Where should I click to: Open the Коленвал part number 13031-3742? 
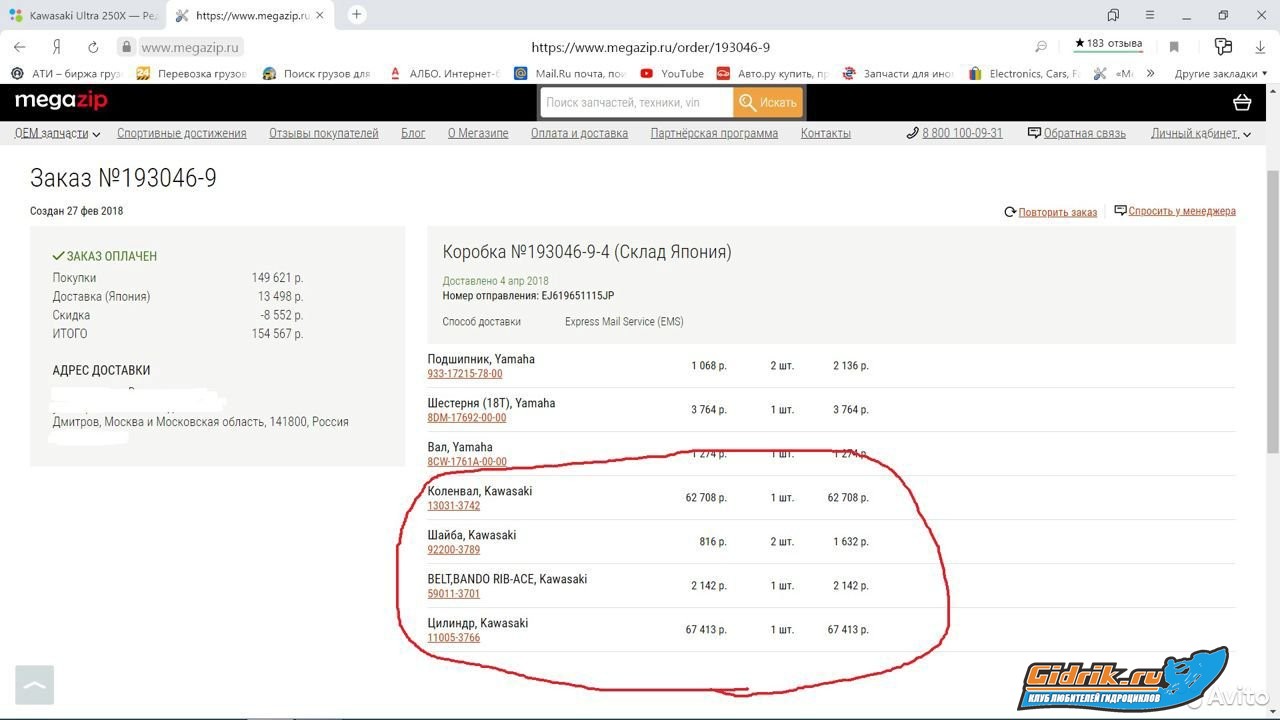click(454, 506)
